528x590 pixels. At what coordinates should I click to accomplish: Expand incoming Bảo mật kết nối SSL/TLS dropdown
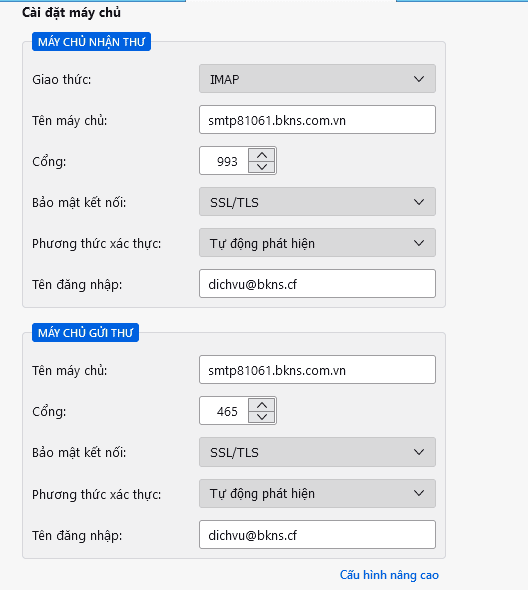(x=317, y=202)
